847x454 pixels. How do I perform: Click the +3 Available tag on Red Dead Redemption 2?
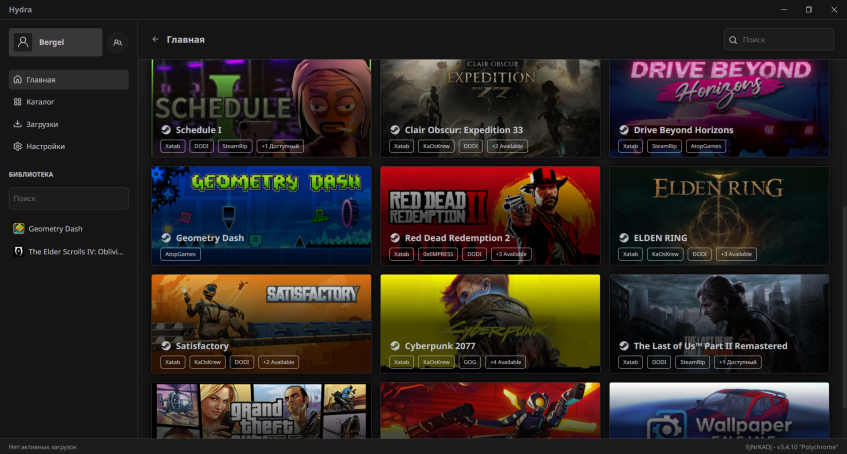pos(511,254)
